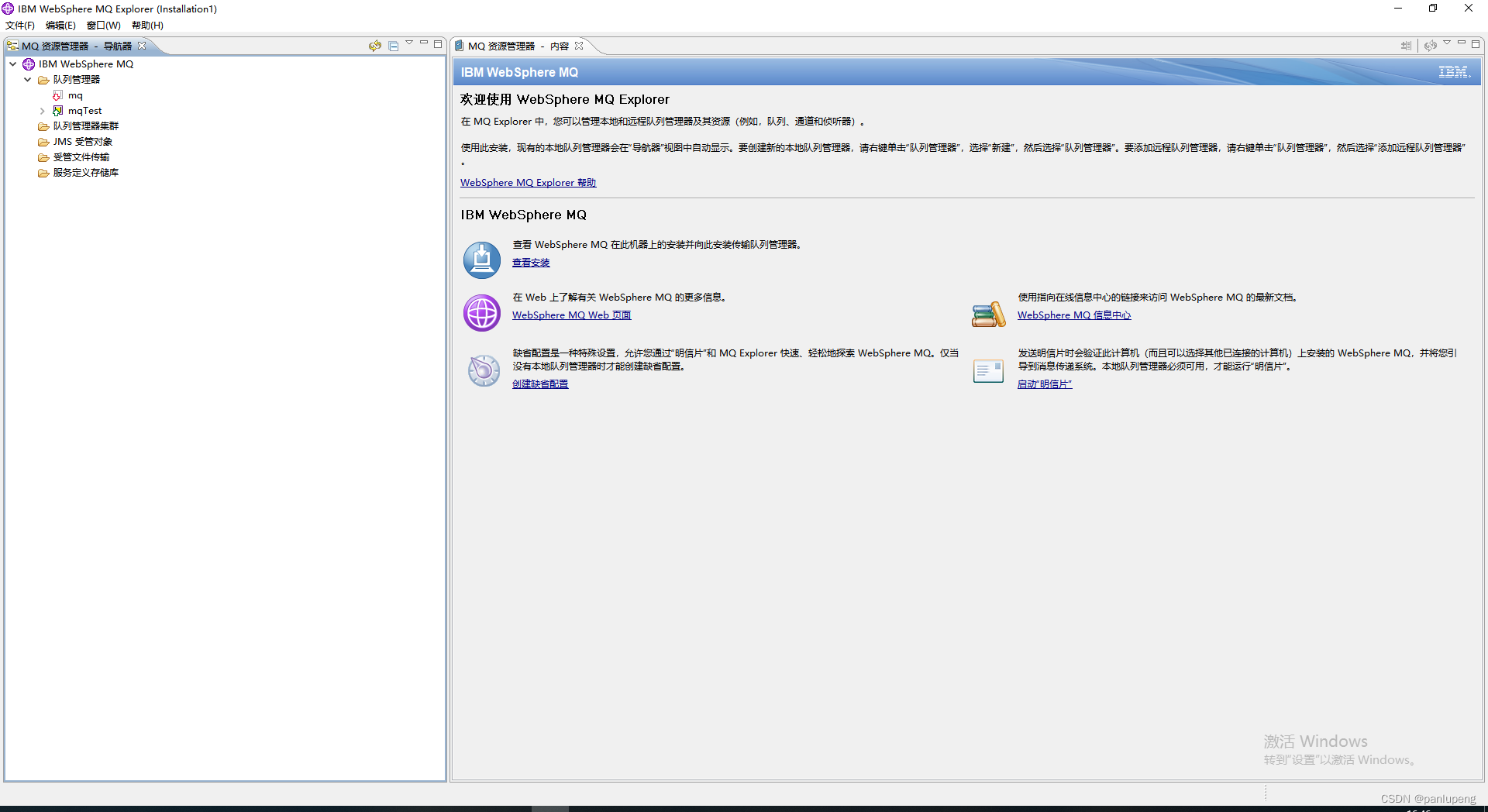Minimize the content panel

coord(1462,43)
